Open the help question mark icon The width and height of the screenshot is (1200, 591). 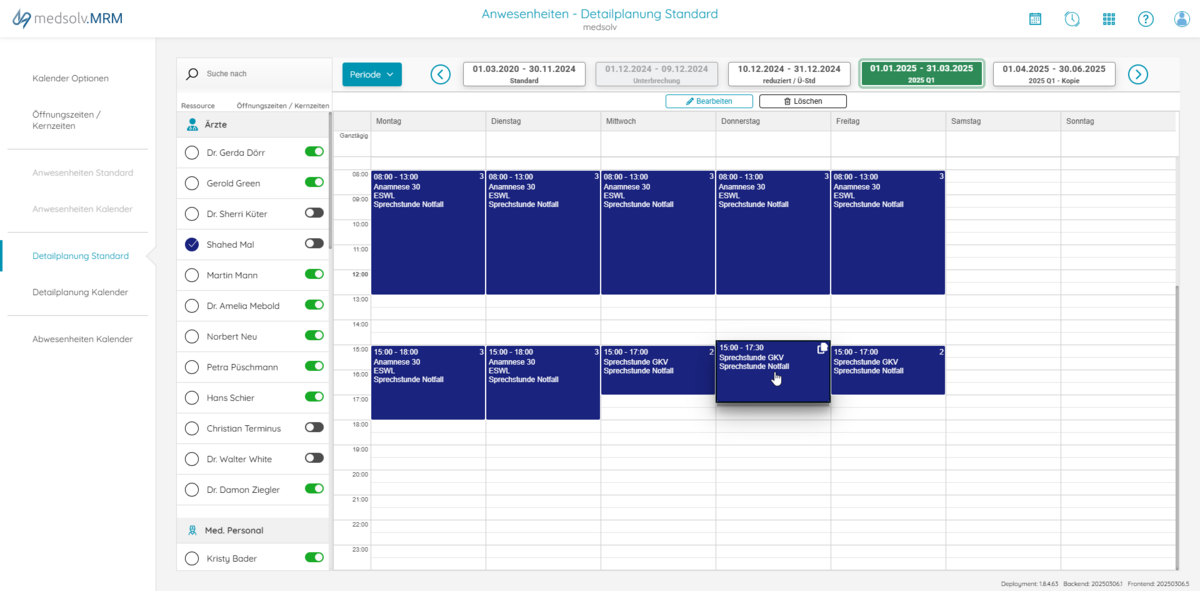[x=1146, y=19]
